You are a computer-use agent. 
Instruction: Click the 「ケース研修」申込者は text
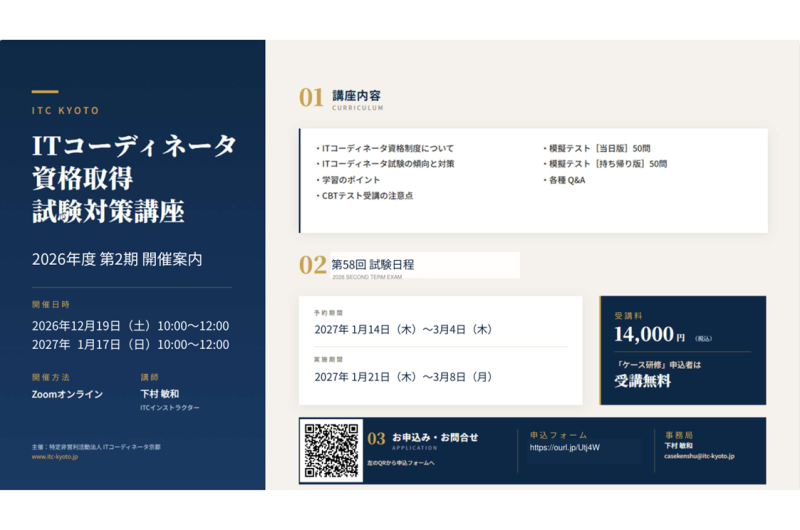(658, 365)
